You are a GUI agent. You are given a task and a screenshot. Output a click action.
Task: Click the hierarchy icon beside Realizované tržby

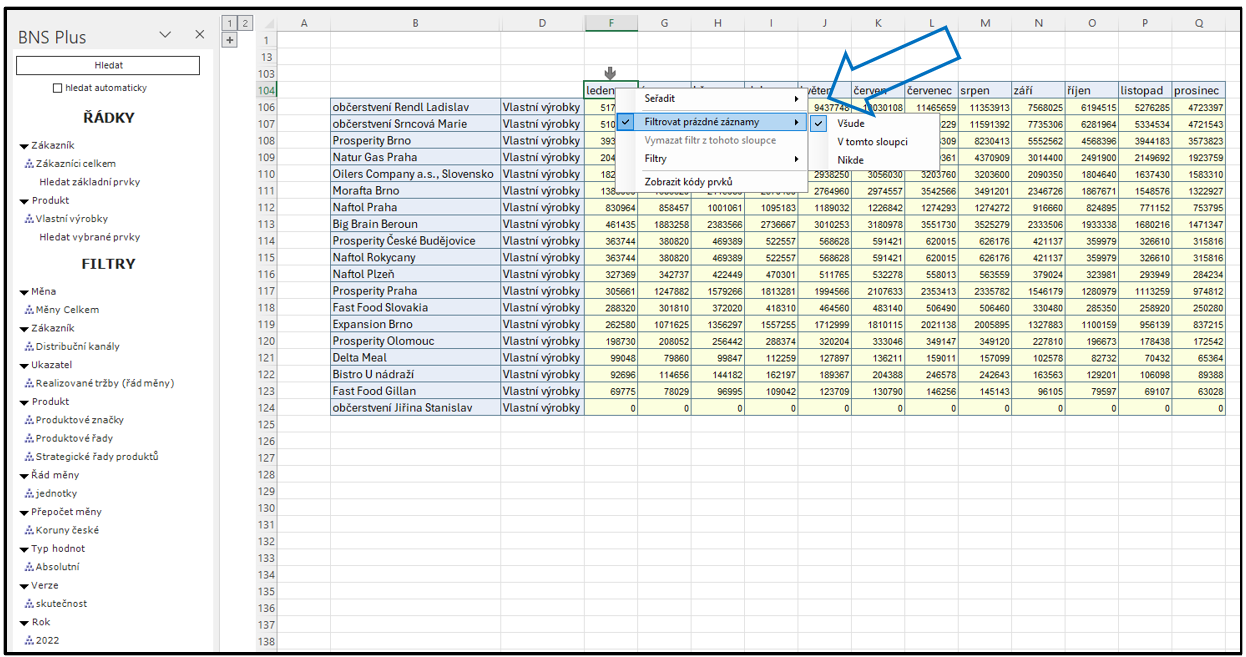click(30, 384)
